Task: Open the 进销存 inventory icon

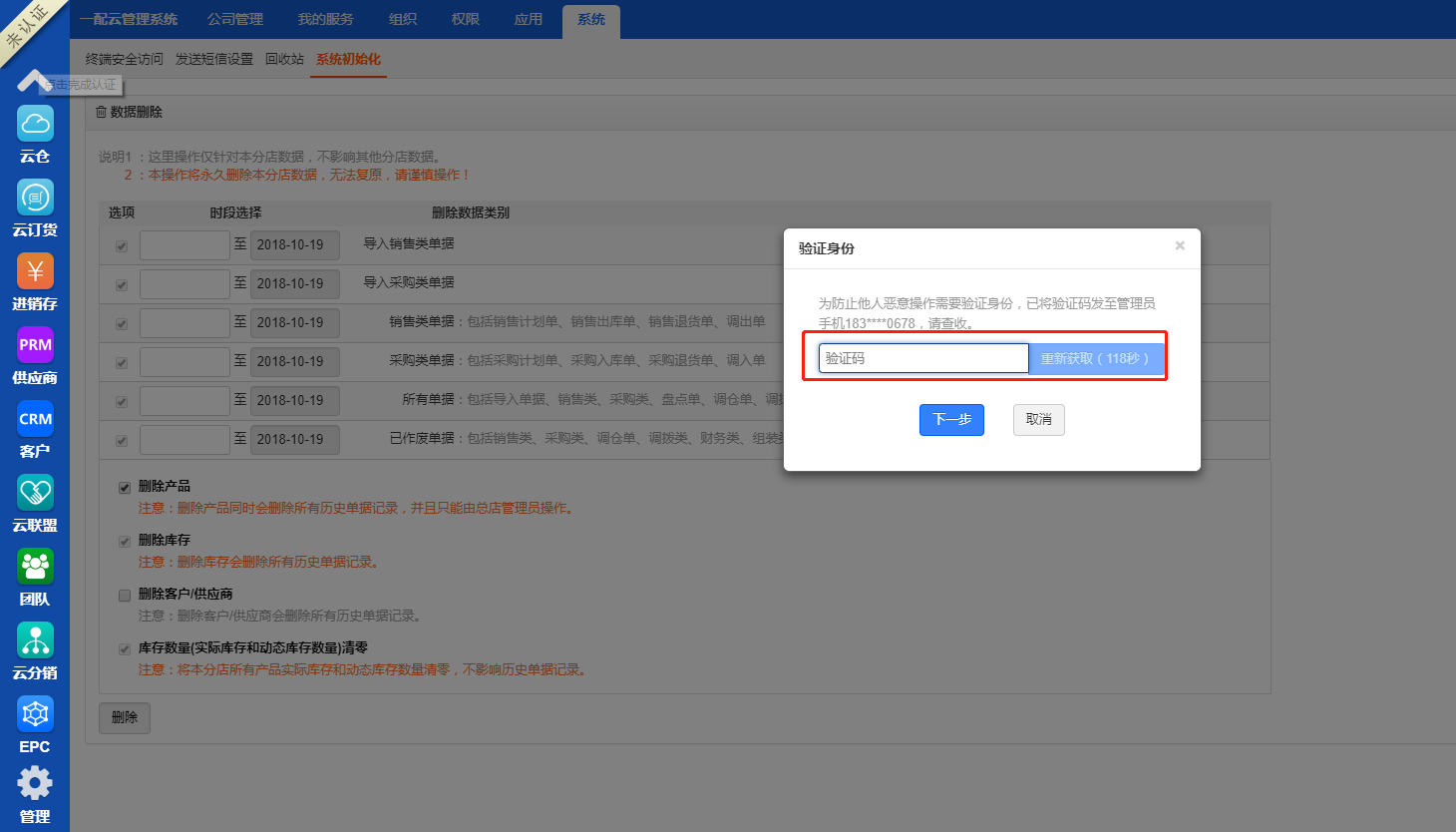Action: (x=35, y=271)
